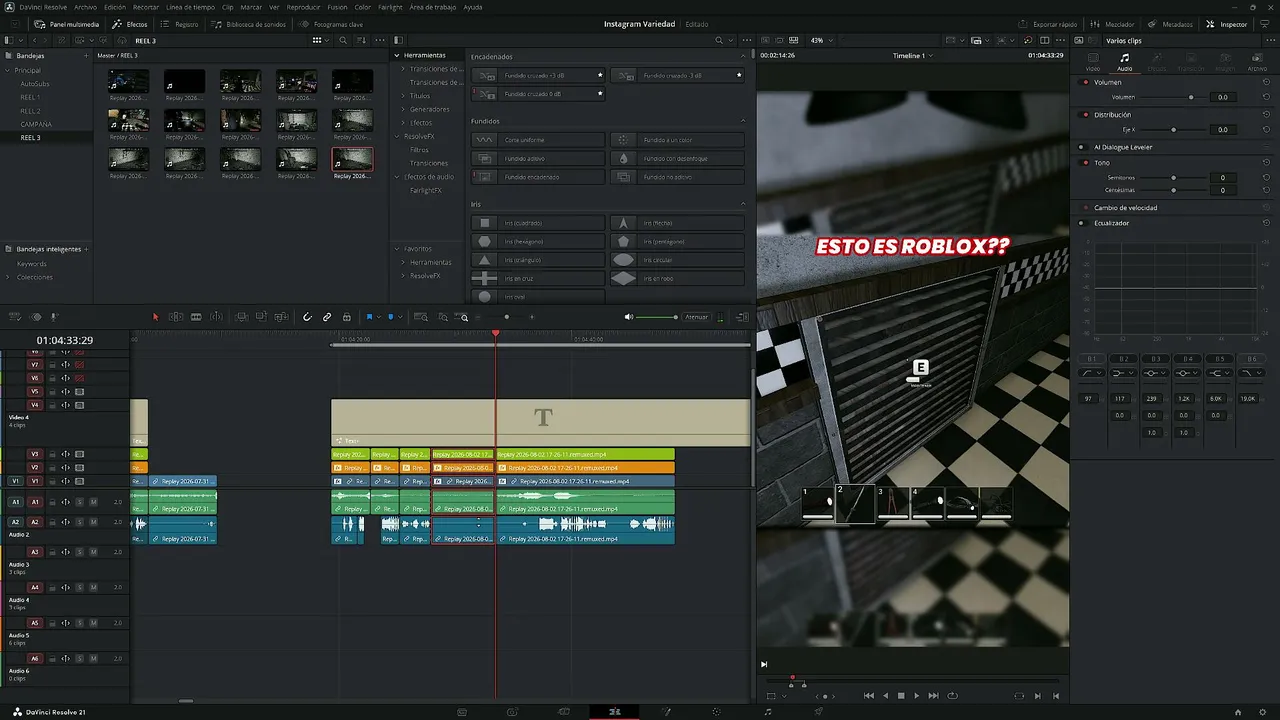Open the Timeline 1 selector dropdown

click(x=912, y=56)
